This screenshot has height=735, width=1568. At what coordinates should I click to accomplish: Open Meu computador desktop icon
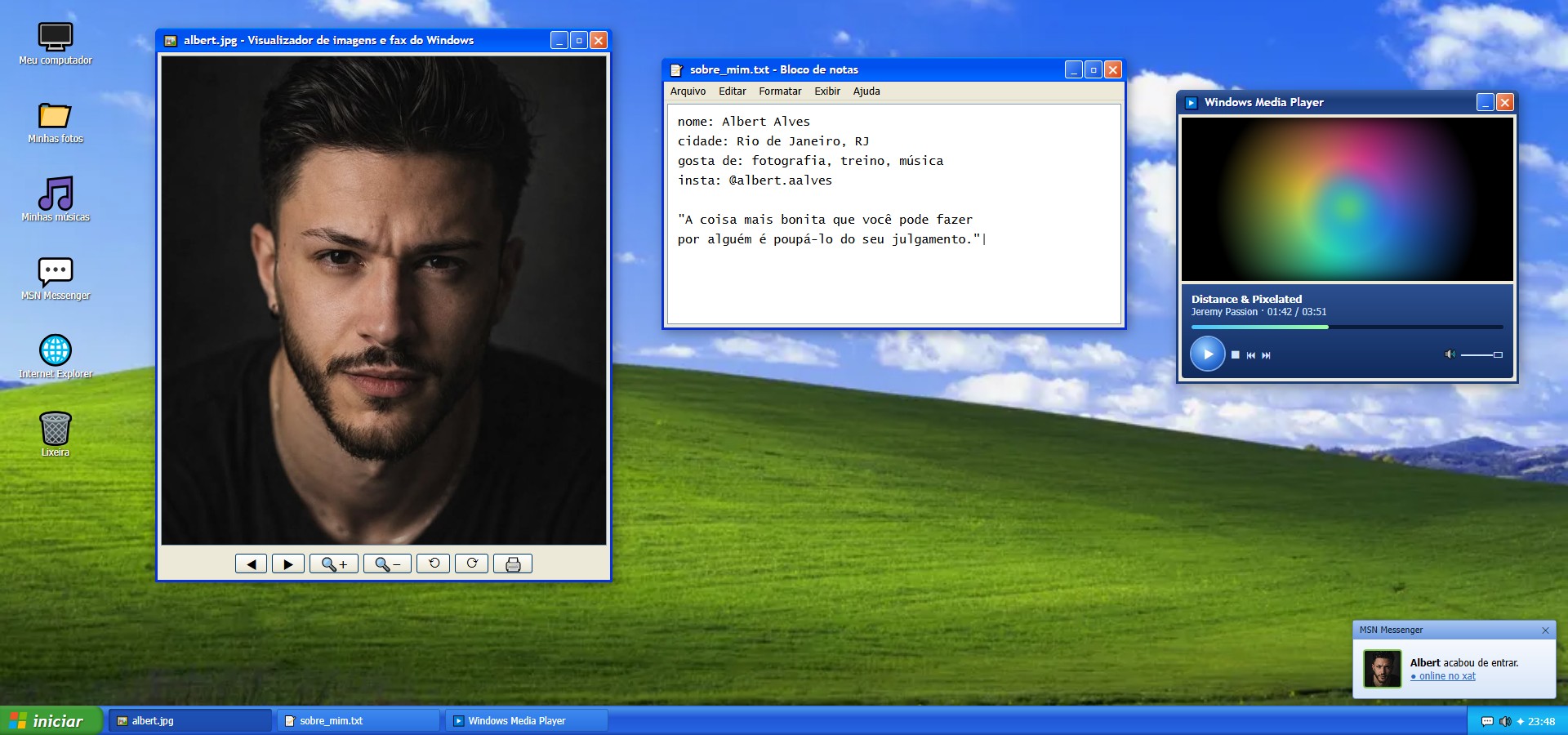tap(56, 43)
